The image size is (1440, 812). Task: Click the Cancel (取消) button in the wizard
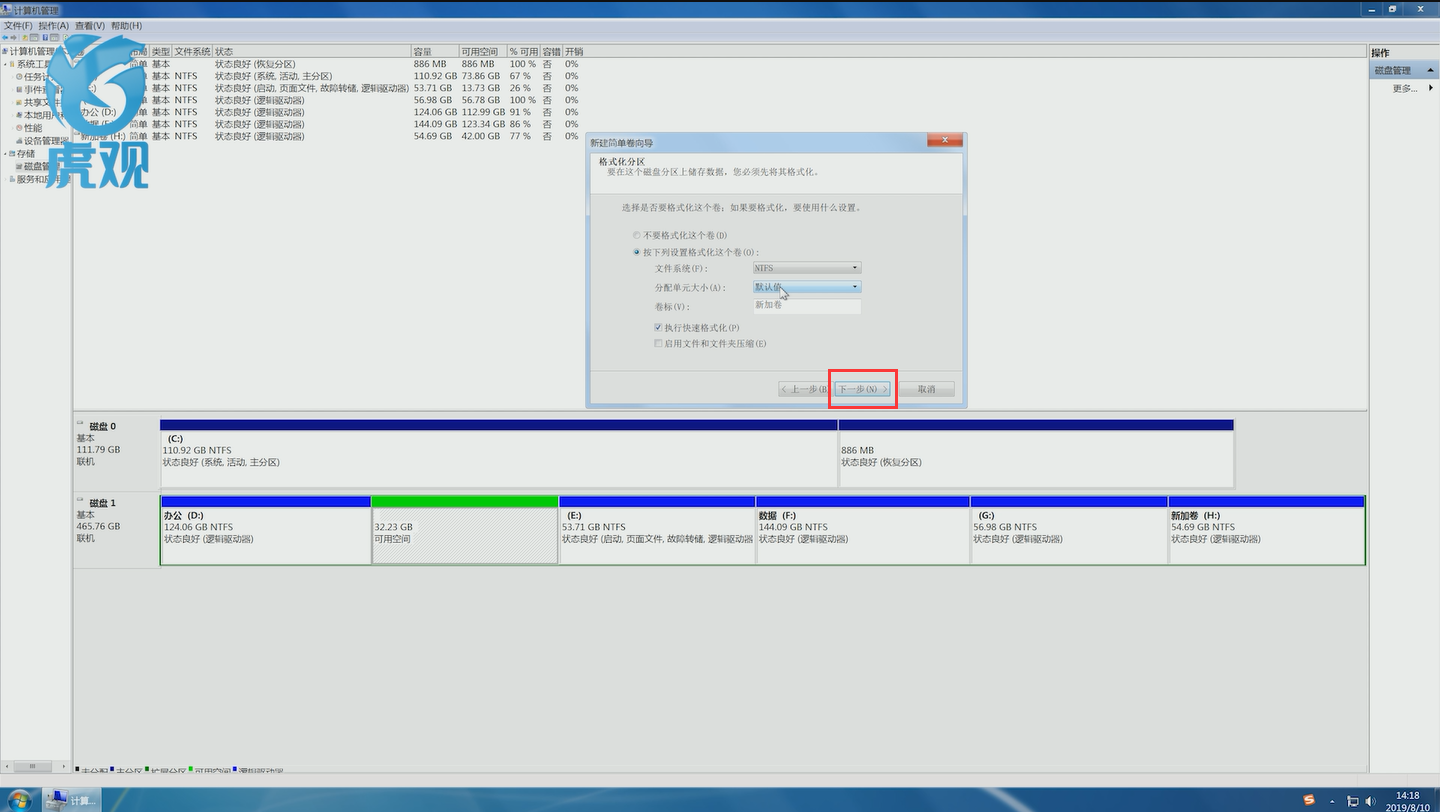(x=926, y=389)
